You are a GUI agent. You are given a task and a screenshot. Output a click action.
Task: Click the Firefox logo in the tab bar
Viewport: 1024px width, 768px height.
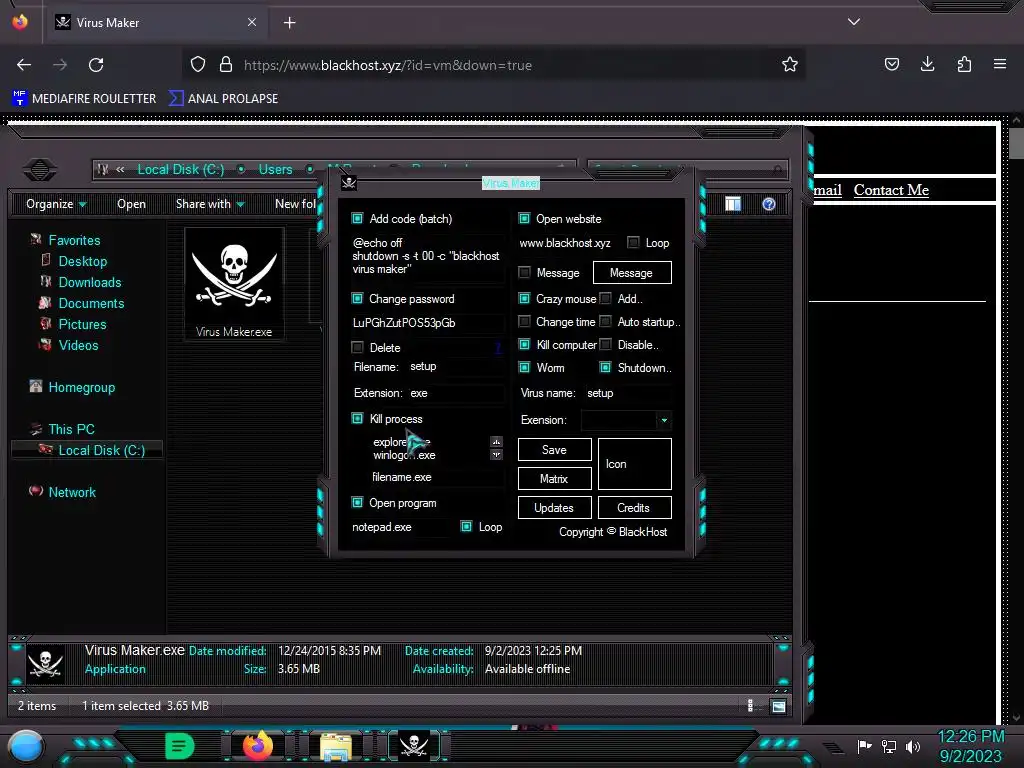tap(20, 22)
